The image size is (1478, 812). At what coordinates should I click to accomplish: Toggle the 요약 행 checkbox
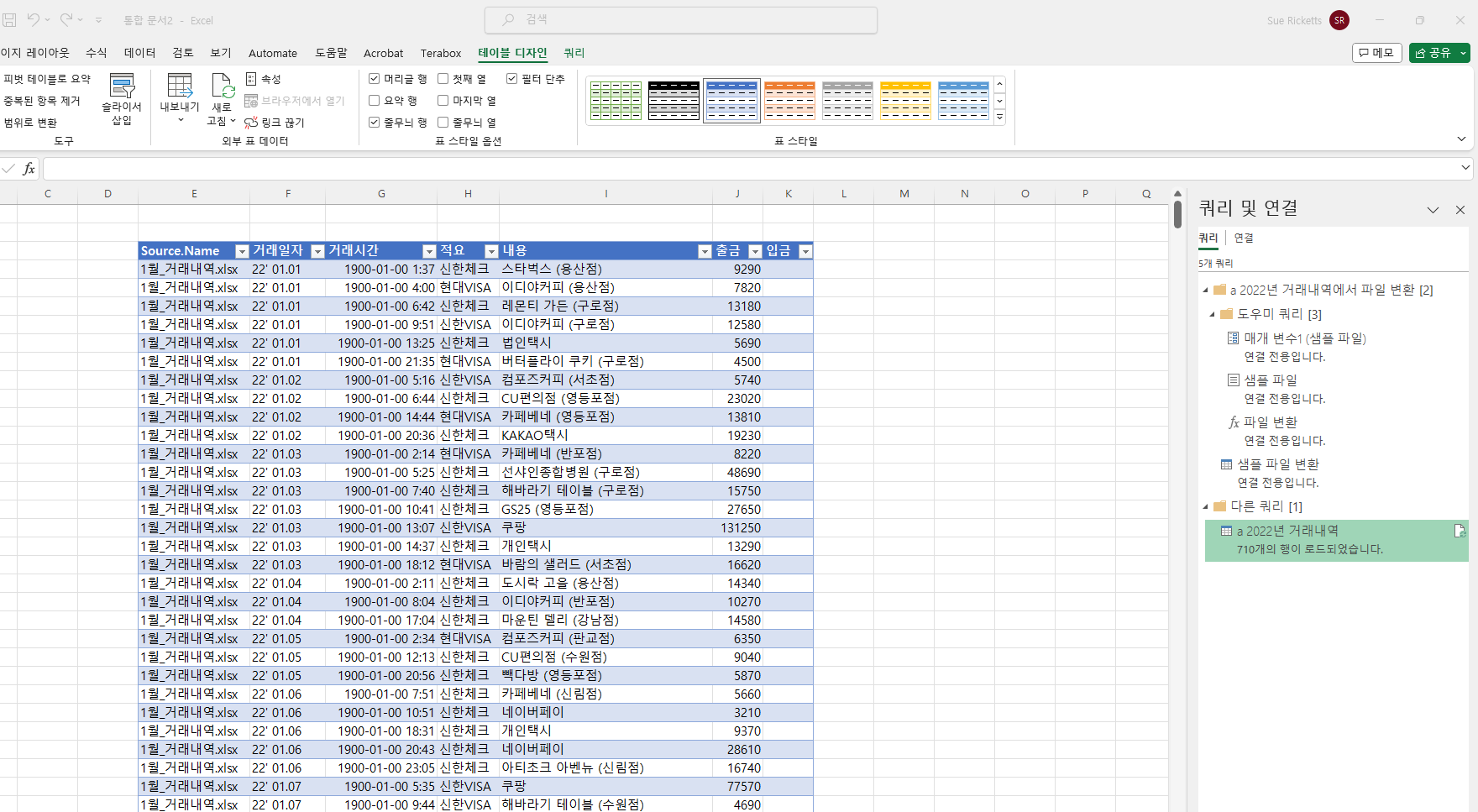[375, 101]
